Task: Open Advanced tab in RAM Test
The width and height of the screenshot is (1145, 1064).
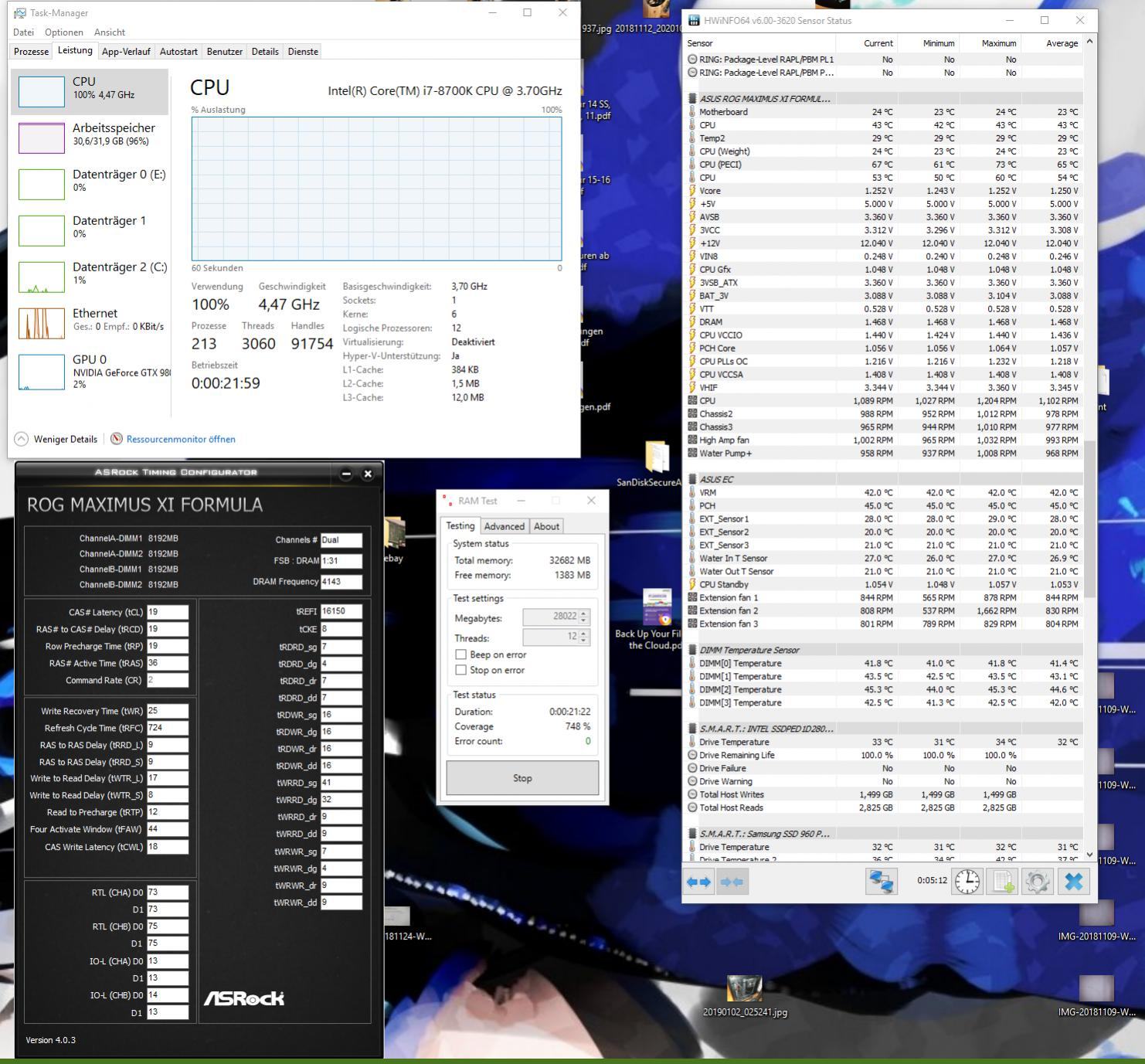Action: click(x=505, y=526)
